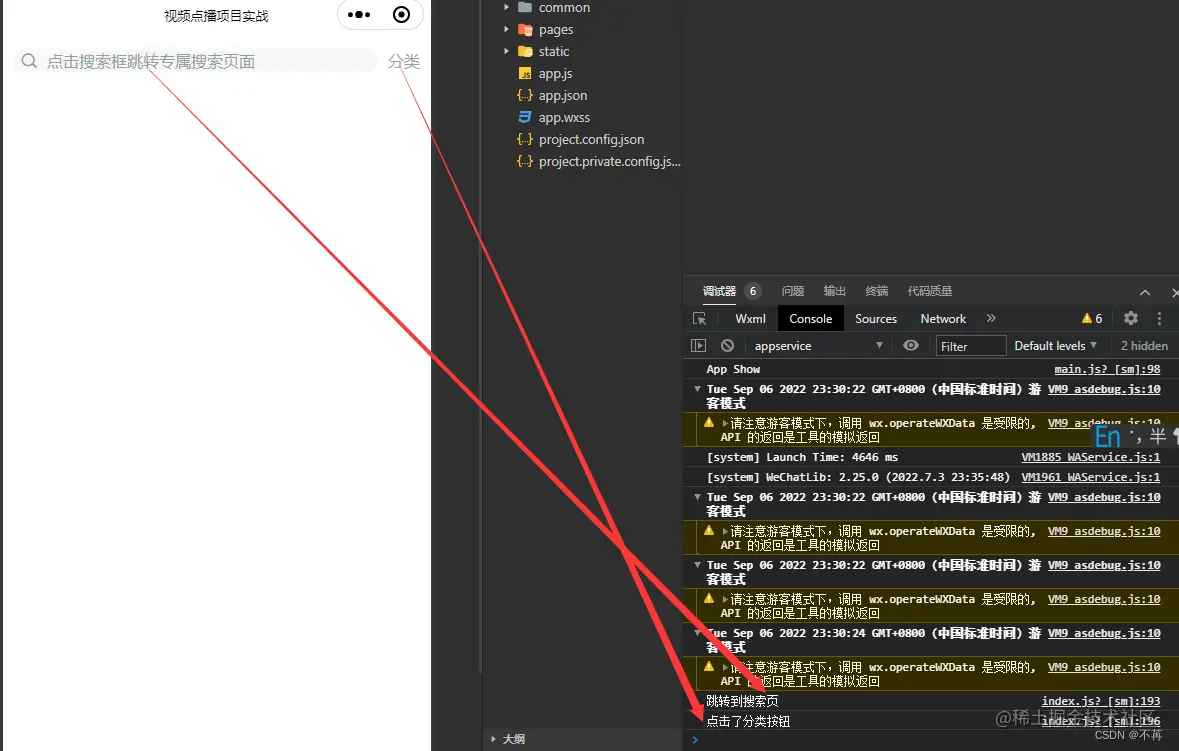
Task: Switch to the 终端 tab
Action: (877, 291)
